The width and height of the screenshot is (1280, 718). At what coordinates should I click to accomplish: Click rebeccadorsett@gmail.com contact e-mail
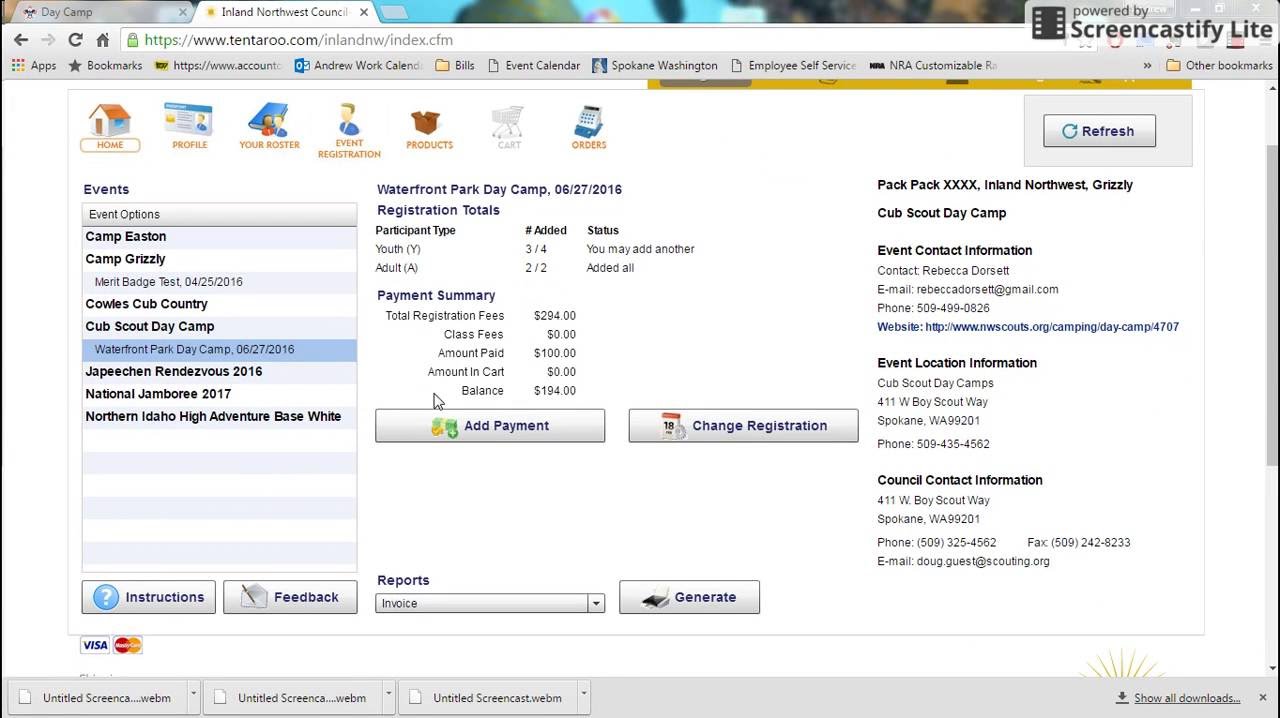pyautogui.click(x=987, y=290)
